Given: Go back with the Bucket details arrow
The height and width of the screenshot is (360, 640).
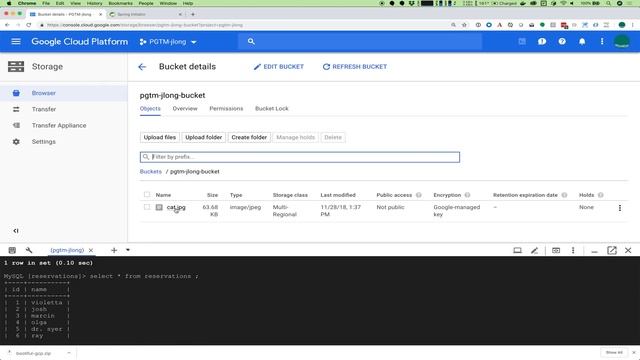Looking at the screenshot, I should pos(142,67).
